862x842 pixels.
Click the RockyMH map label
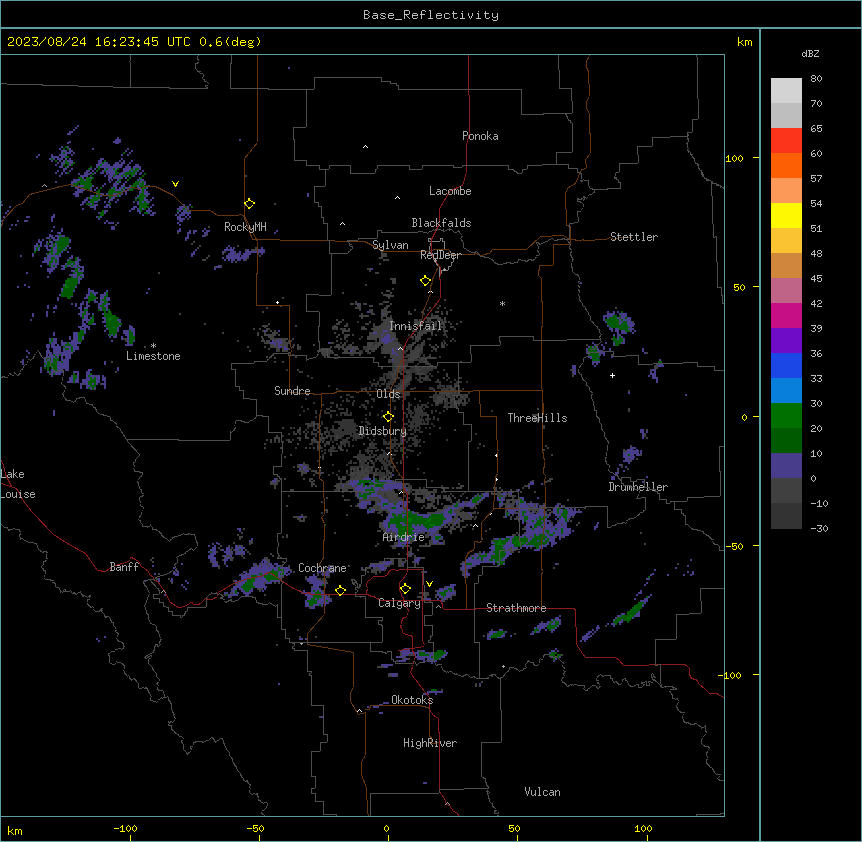pos(245,227)
